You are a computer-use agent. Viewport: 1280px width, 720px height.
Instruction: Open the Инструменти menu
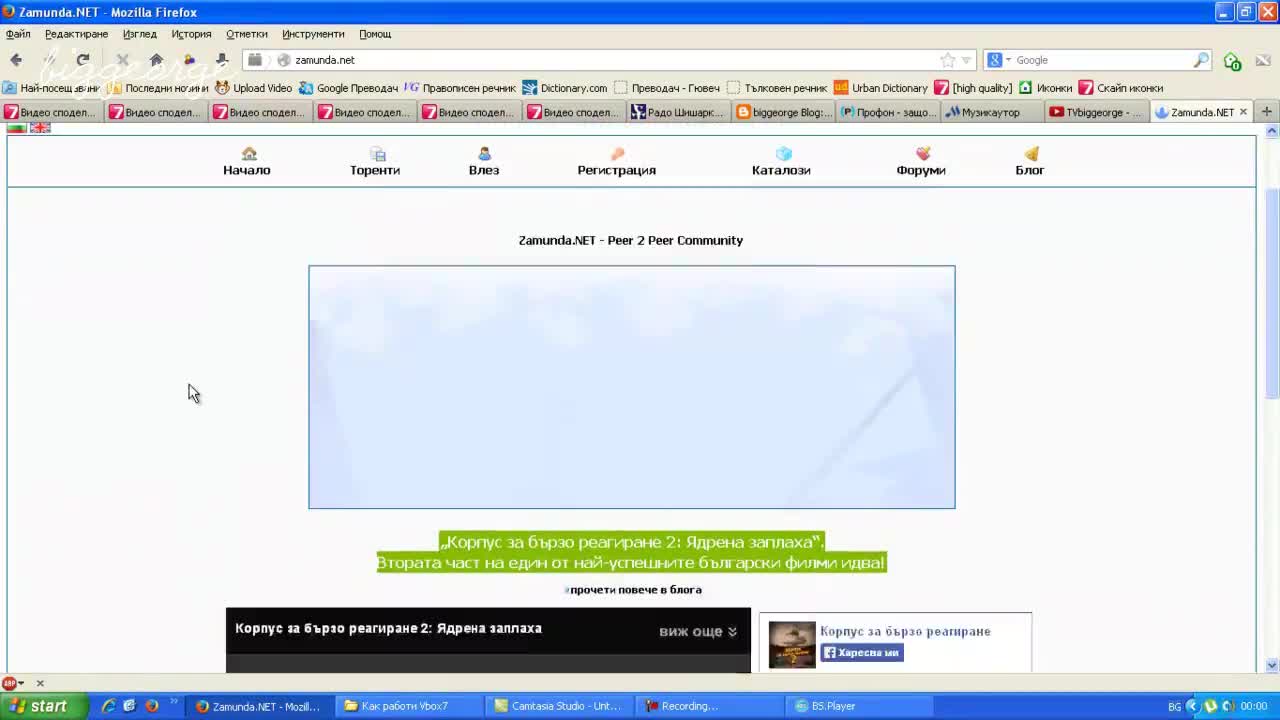[313, 34]
